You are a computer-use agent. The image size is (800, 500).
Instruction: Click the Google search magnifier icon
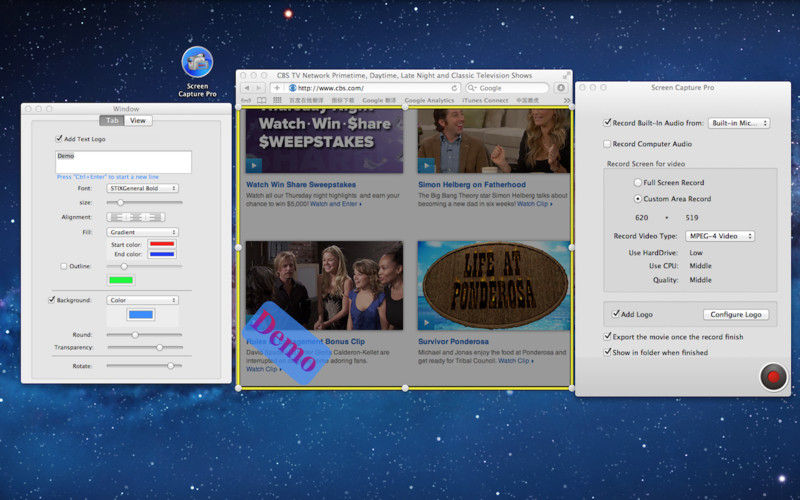click(471, 88)
